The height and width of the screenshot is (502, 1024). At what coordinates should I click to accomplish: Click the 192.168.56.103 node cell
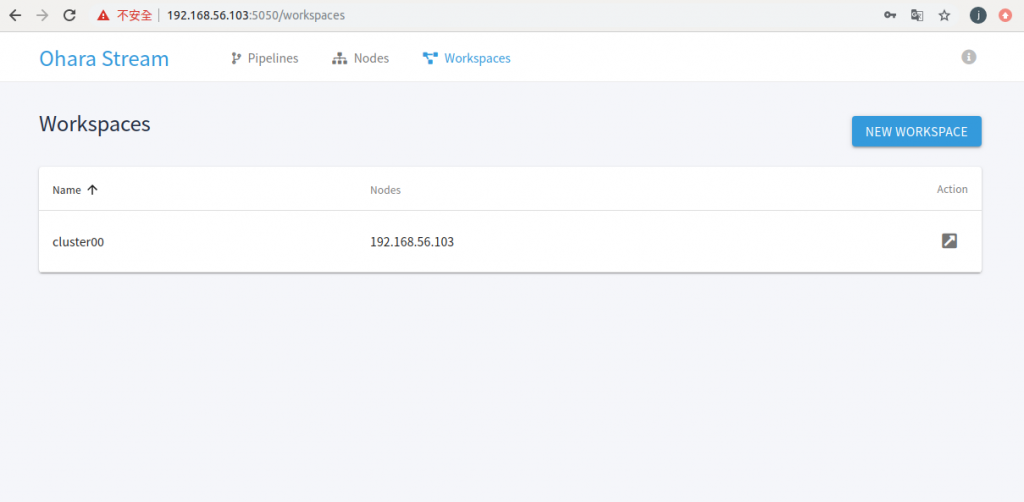click(x=412, y=242)
